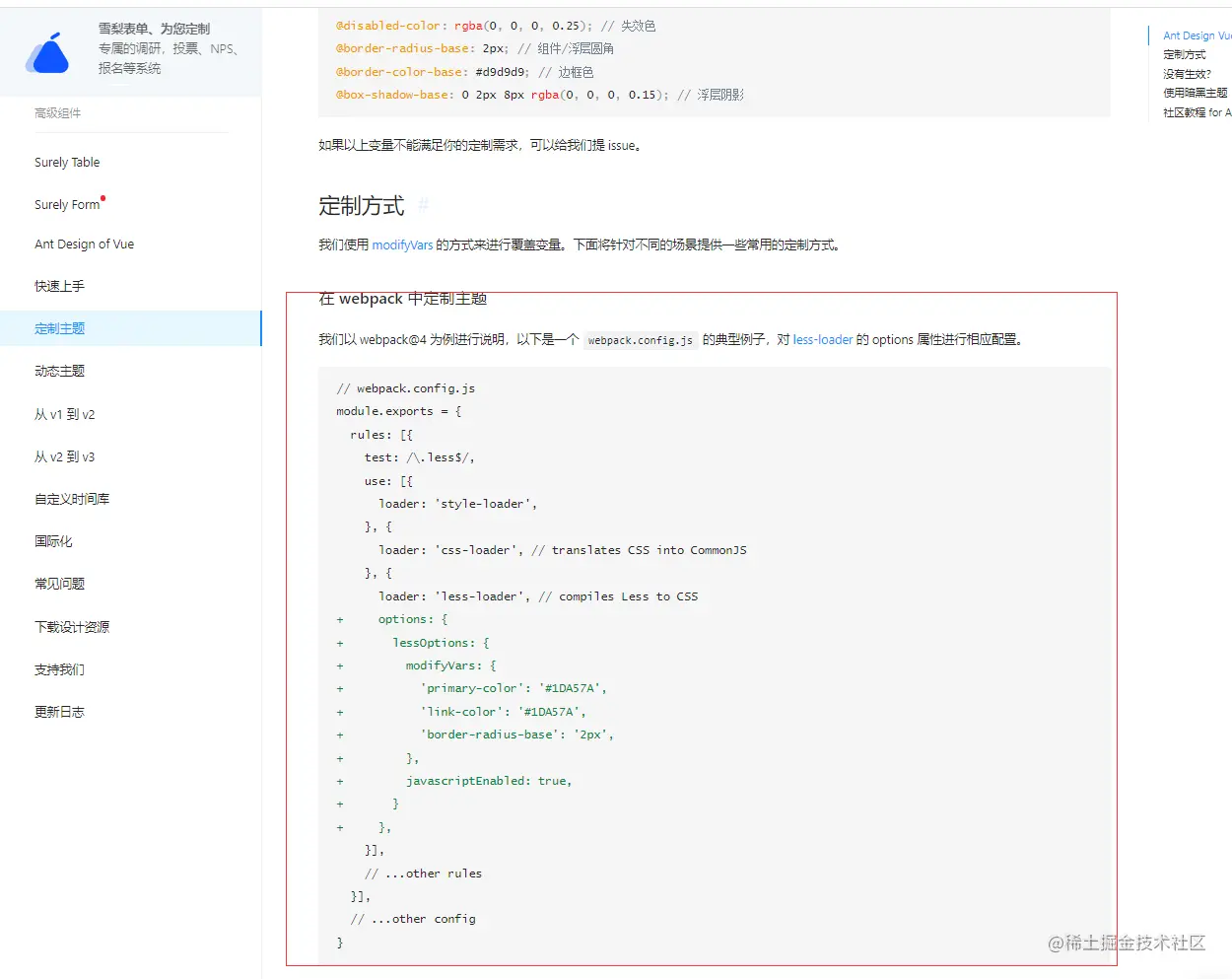Go to 快速上手 page
Viewport: 1232px width, 979px height.
coord(59,286)
